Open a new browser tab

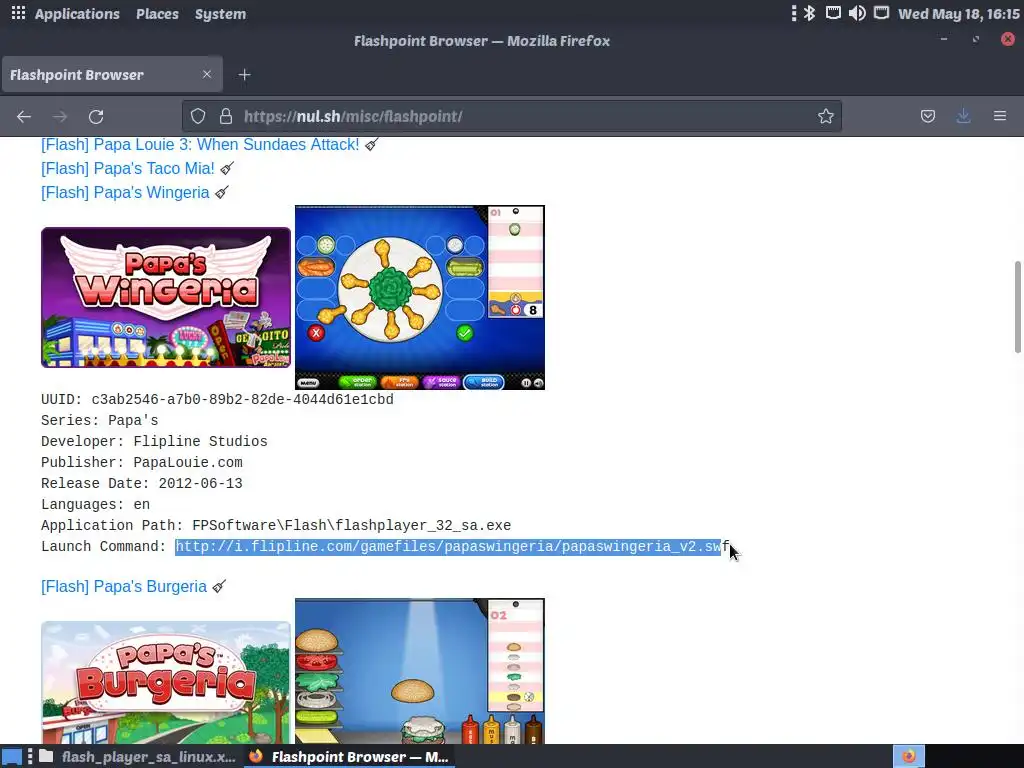(244, 75)
